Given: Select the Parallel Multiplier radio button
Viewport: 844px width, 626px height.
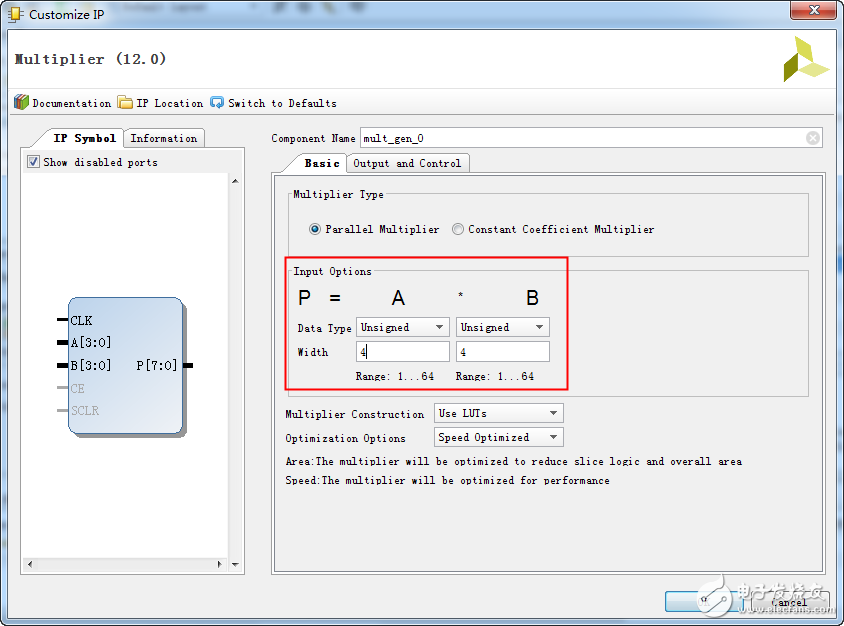Looking at the screenshot, I should pos(316,229).
